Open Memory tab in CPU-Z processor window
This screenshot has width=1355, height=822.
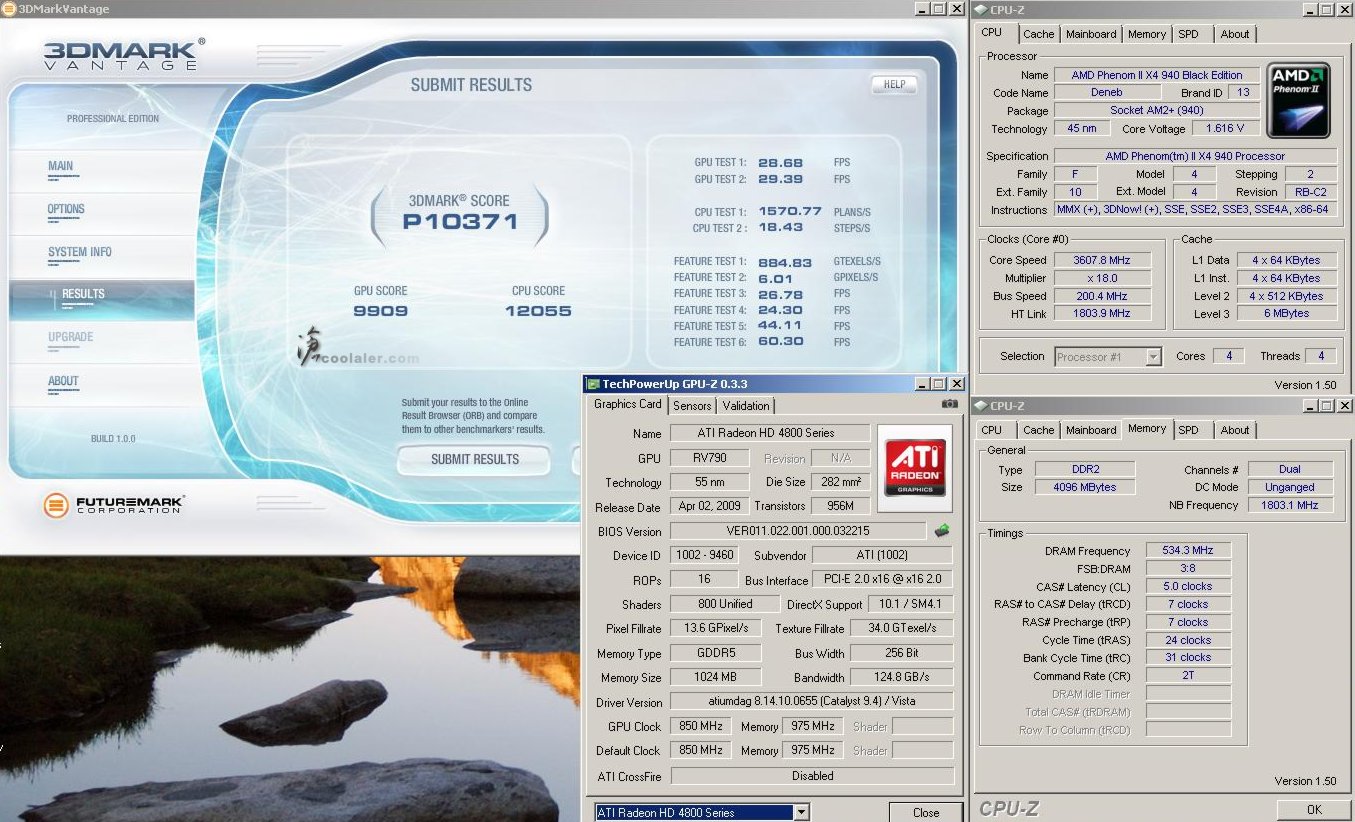point(1147,34)
